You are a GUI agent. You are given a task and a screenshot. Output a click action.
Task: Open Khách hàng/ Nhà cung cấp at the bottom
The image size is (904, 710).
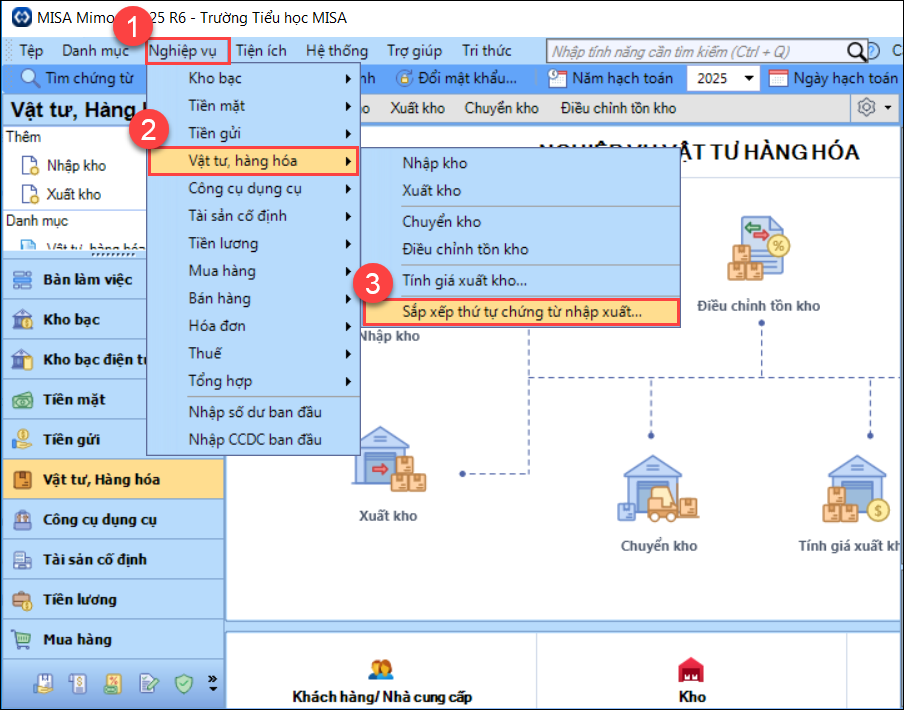pos(382,683)
